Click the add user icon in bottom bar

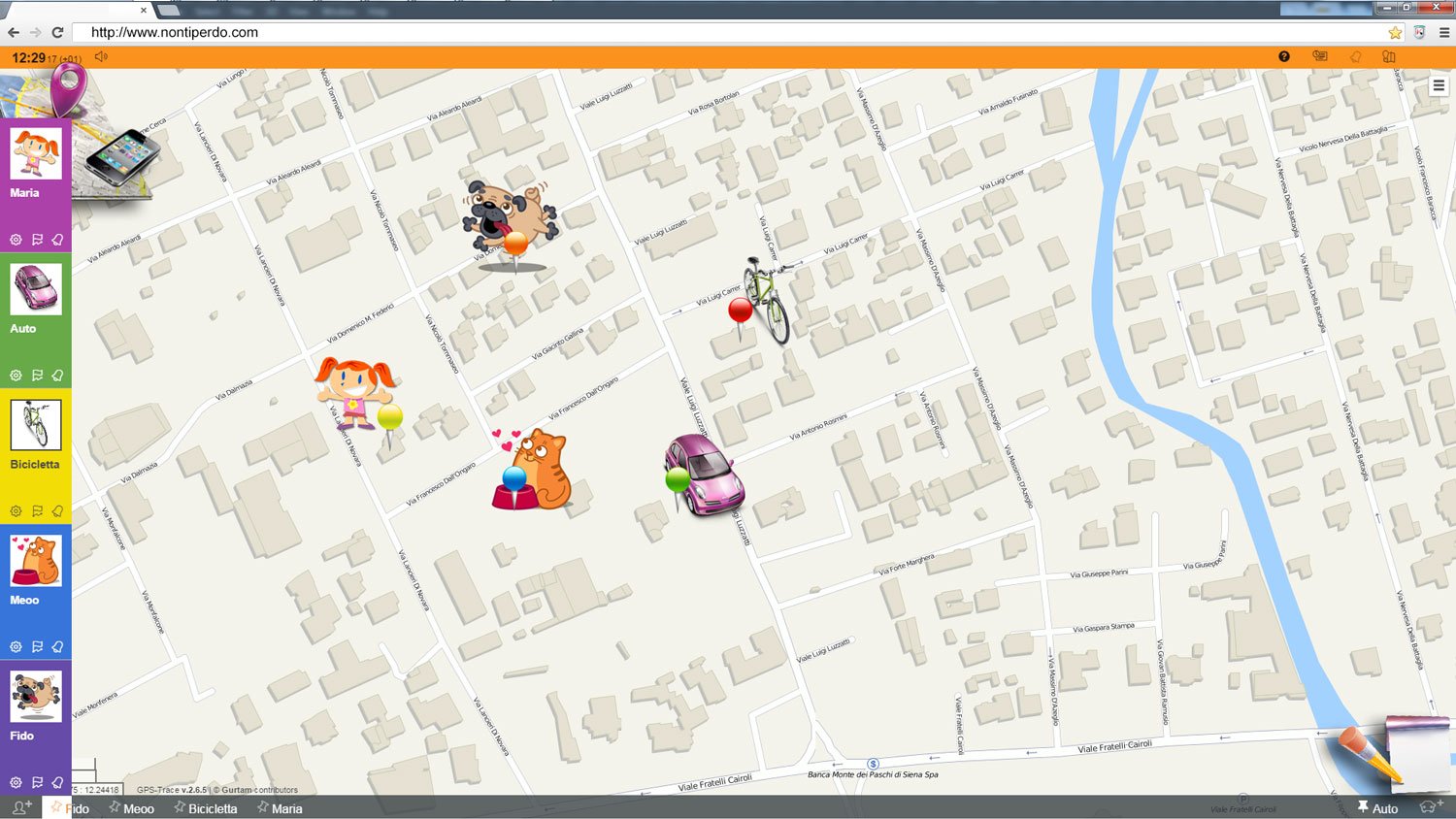[21, 807]
